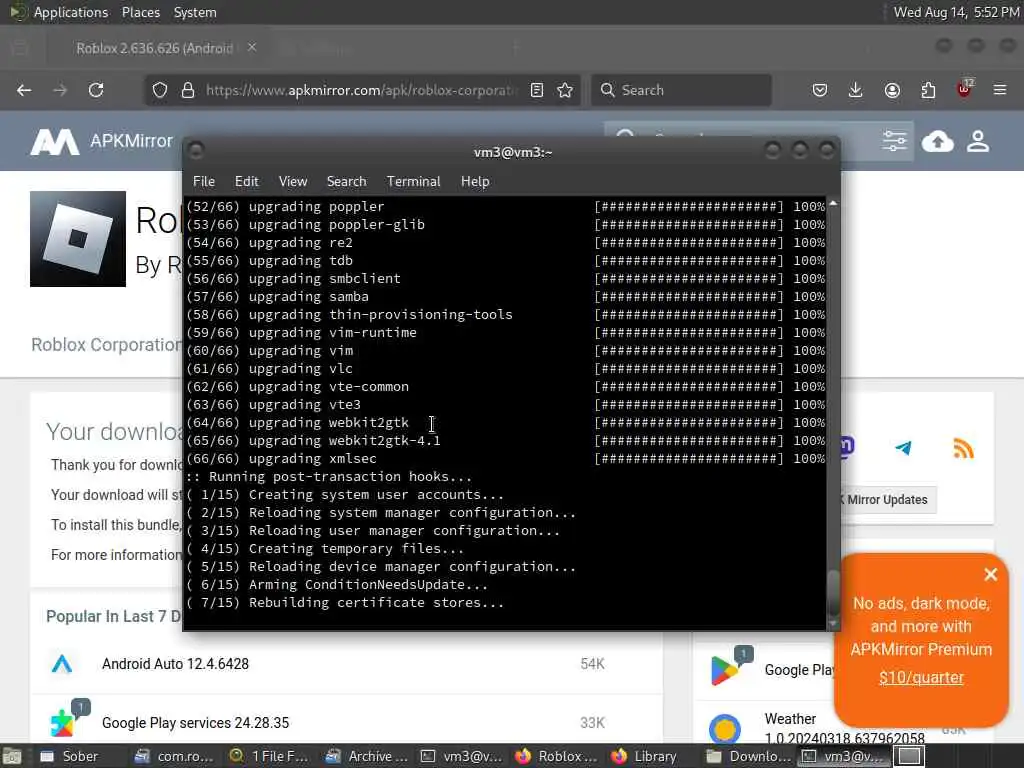Focus the Firefox URL address bar

click(361, 90)
